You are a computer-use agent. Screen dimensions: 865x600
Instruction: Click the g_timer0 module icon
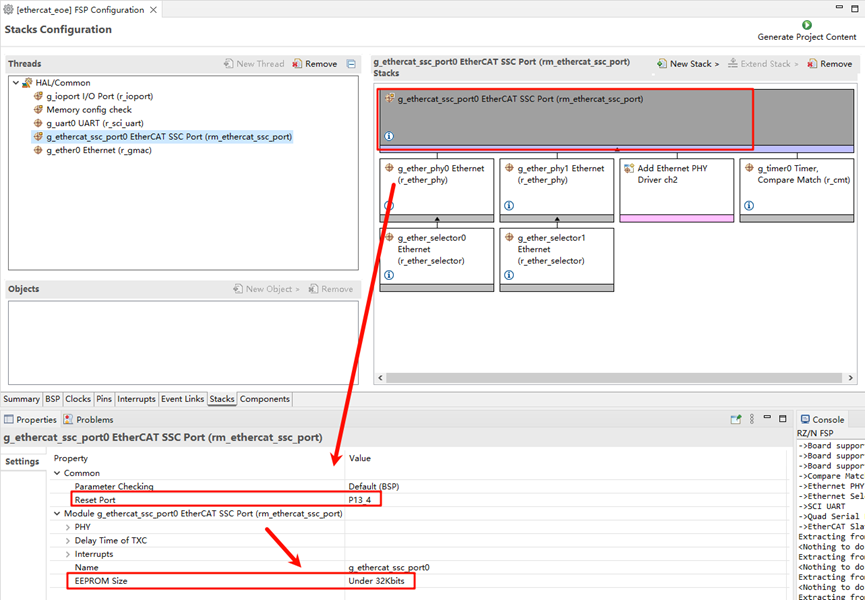point(749,168)
